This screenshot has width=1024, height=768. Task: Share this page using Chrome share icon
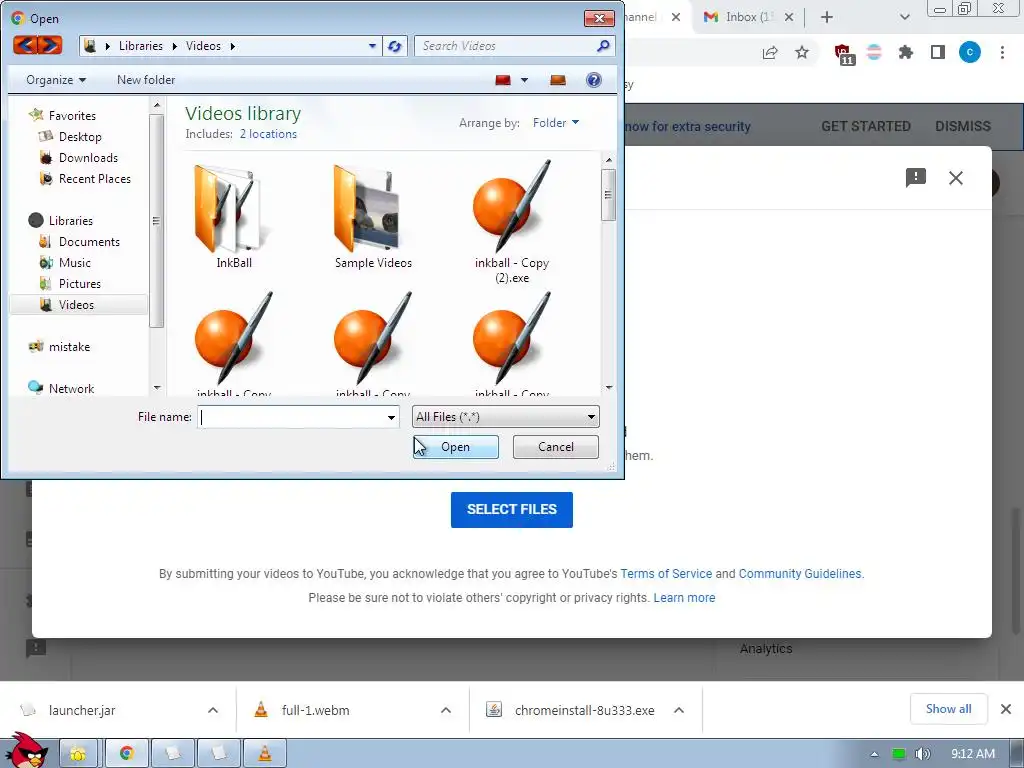[x=770, y=53]
